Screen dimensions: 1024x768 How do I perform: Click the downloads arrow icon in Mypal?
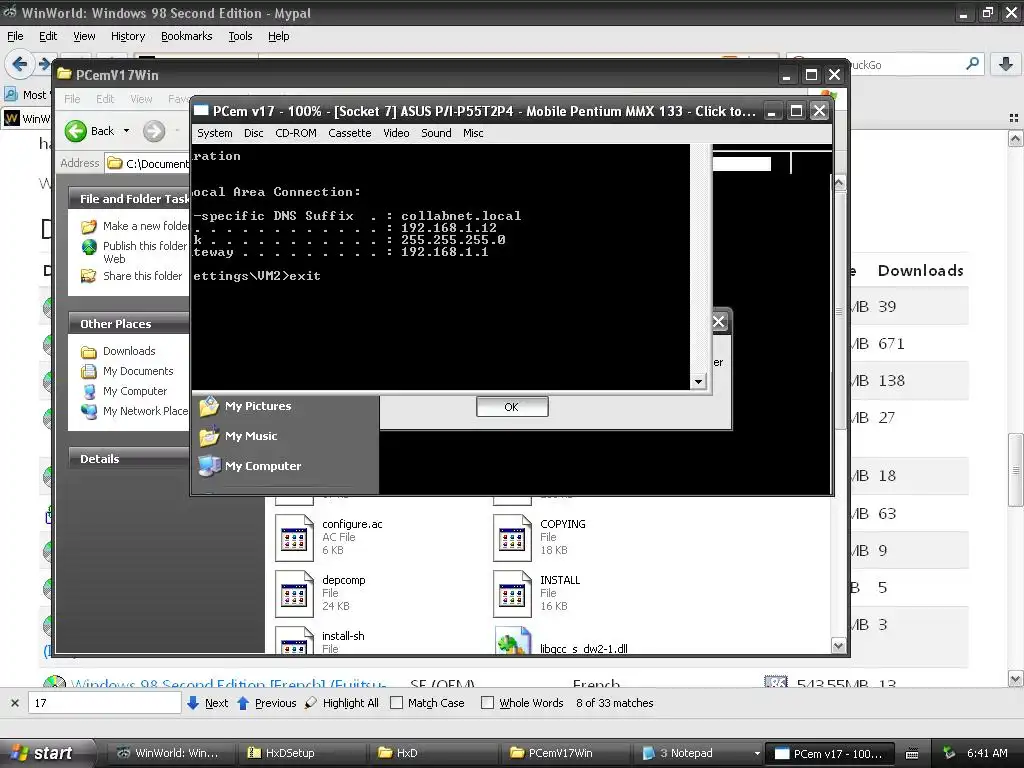point(1006,64)
